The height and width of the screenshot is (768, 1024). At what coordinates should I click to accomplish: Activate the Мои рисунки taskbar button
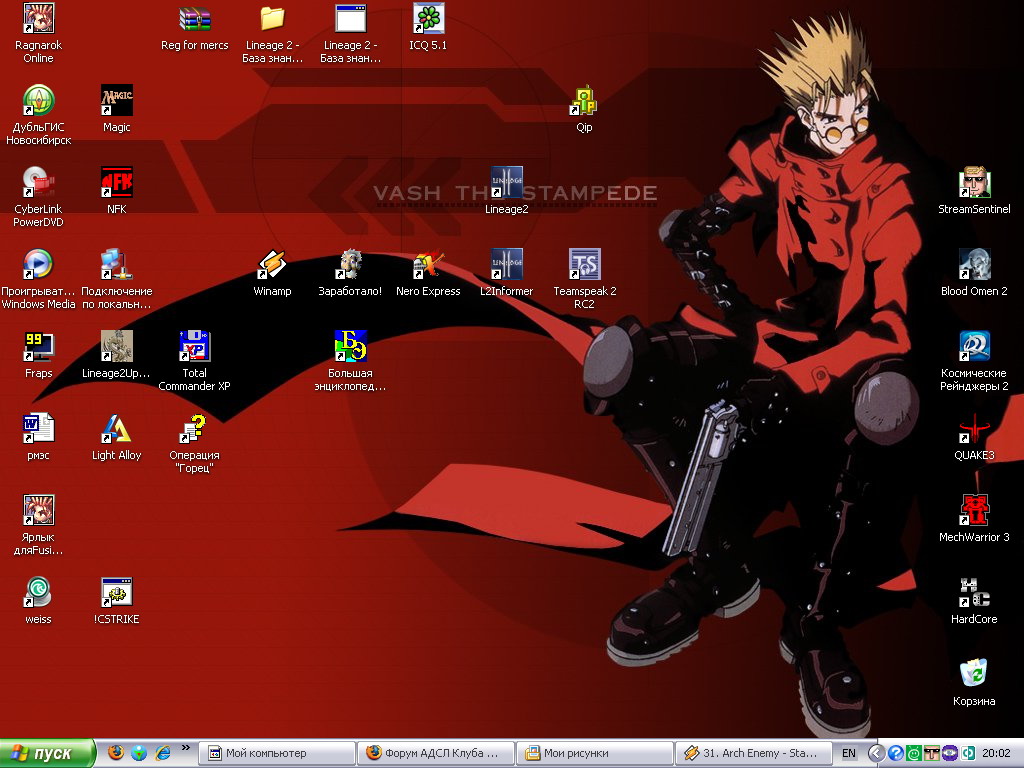coord(596,753)
